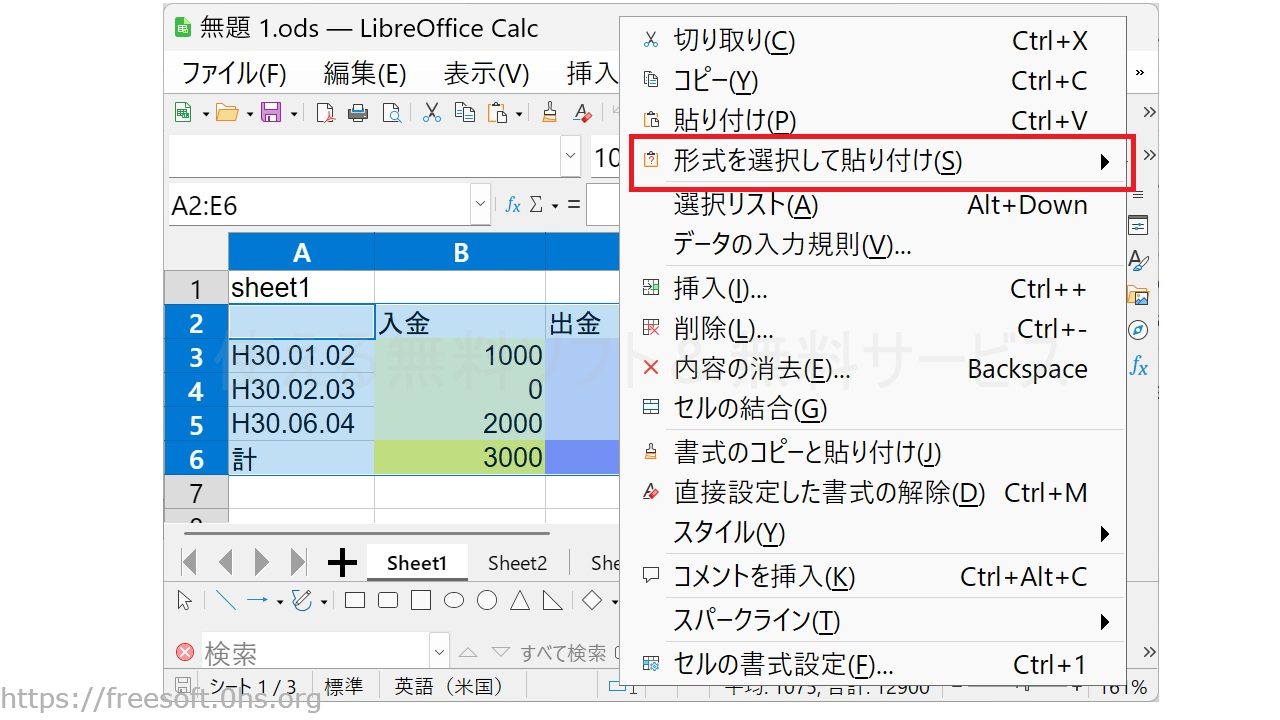Open the sidebar Navigator compass icon
The height and width of the screenshot is (720, 1280).
click(x=1138, y=330)
